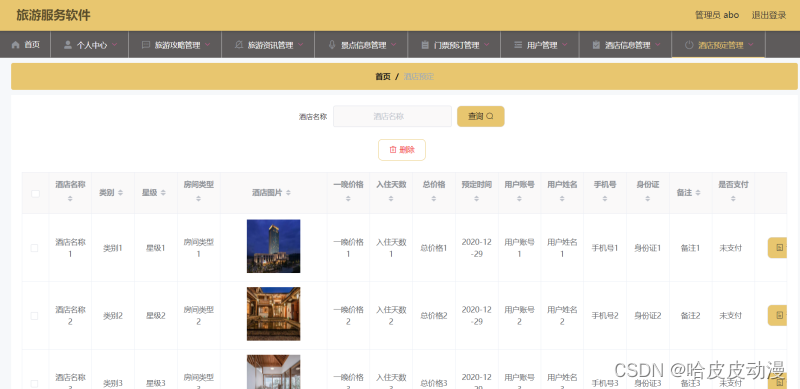Click the 首页 breadcrumb link
The image size is (800, 389).
pyautogui.click(x=383, y=77)
